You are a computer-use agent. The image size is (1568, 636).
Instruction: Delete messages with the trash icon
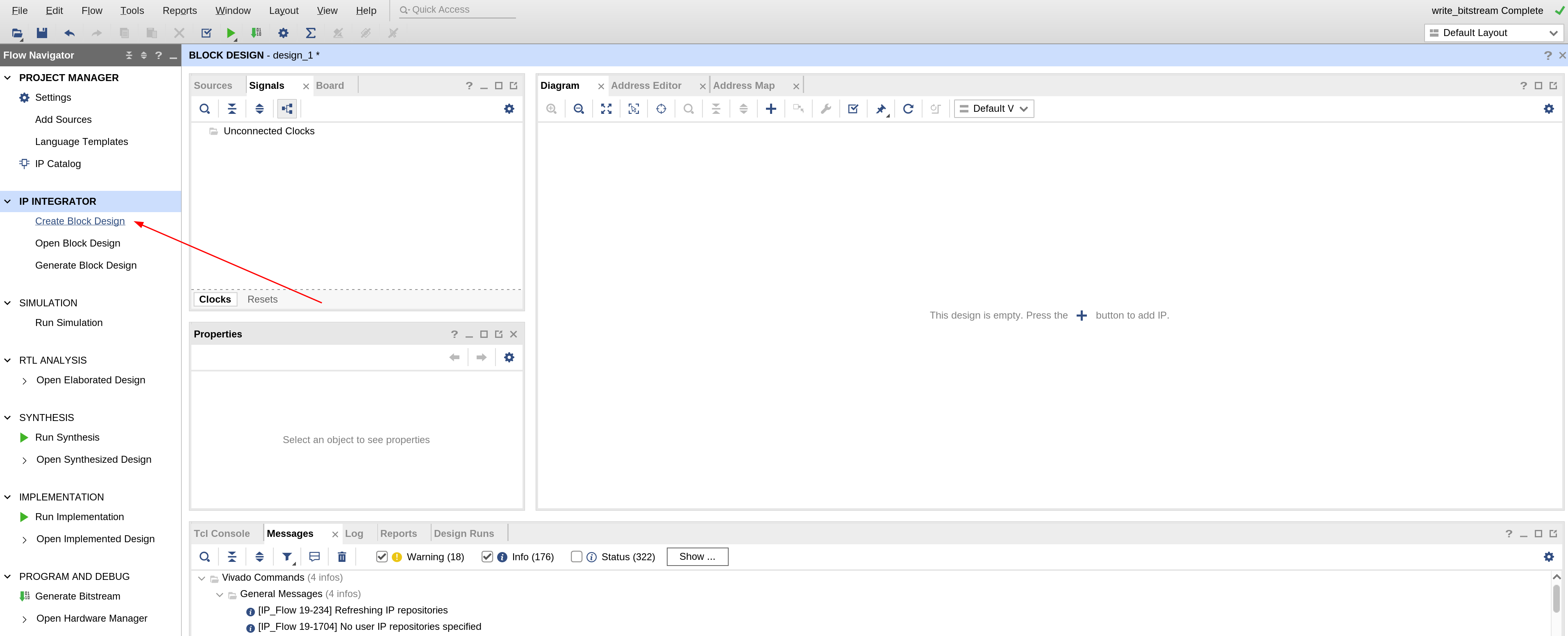[341, 557]
